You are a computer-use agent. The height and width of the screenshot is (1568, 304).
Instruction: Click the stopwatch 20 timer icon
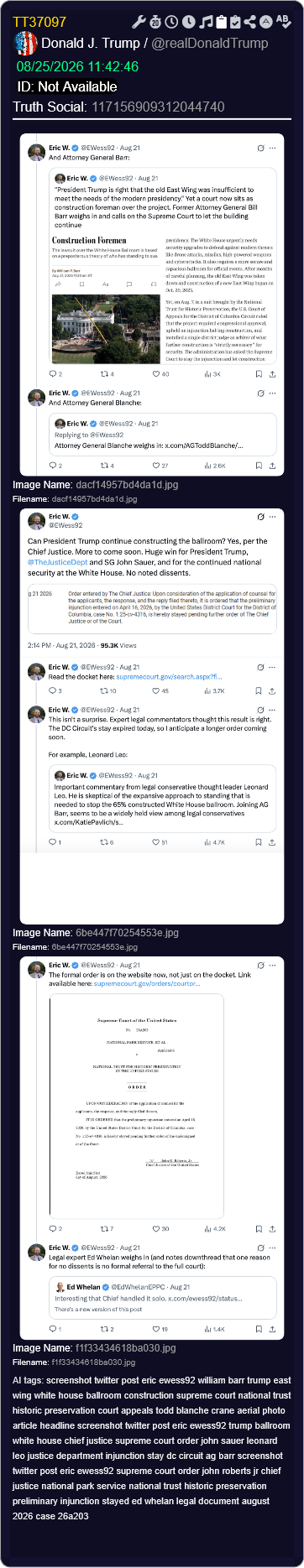(x=155, y=22)
